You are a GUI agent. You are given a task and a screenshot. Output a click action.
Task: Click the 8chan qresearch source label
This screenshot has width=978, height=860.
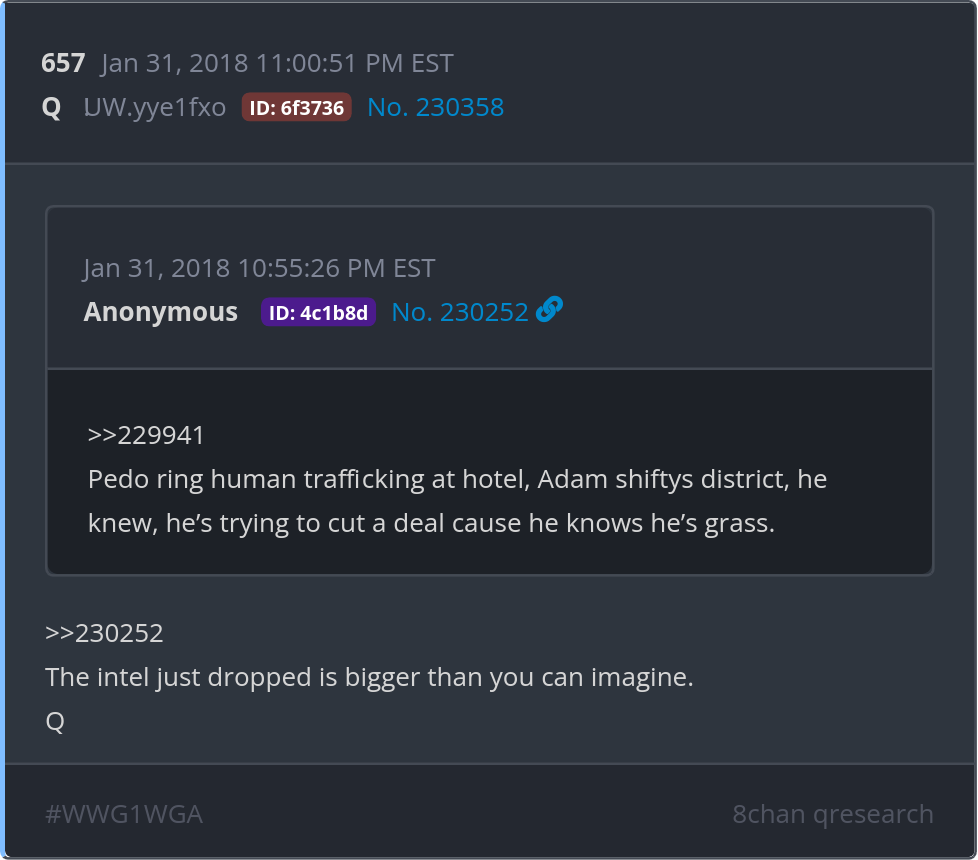[x=832, y=814]
